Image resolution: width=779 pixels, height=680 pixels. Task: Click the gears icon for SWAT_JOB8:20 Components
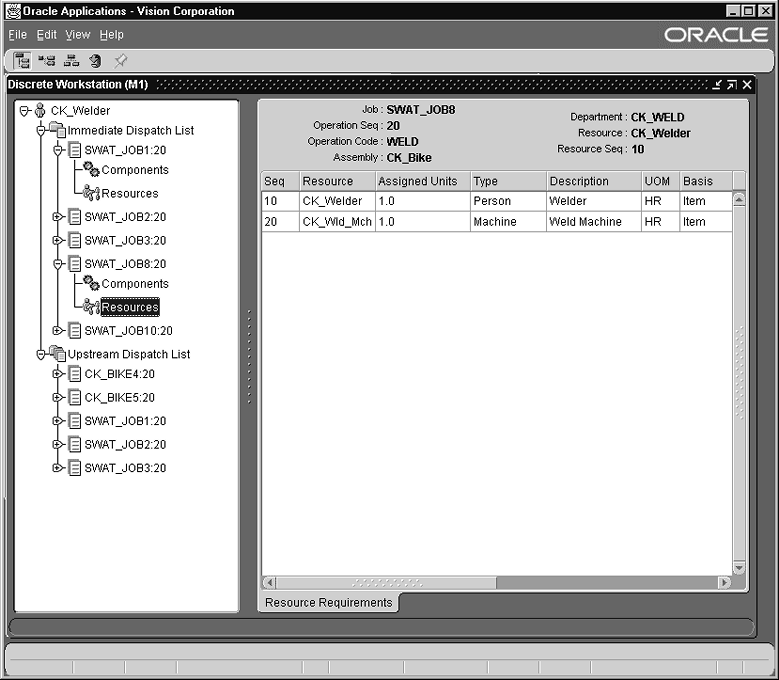point(91,283)
